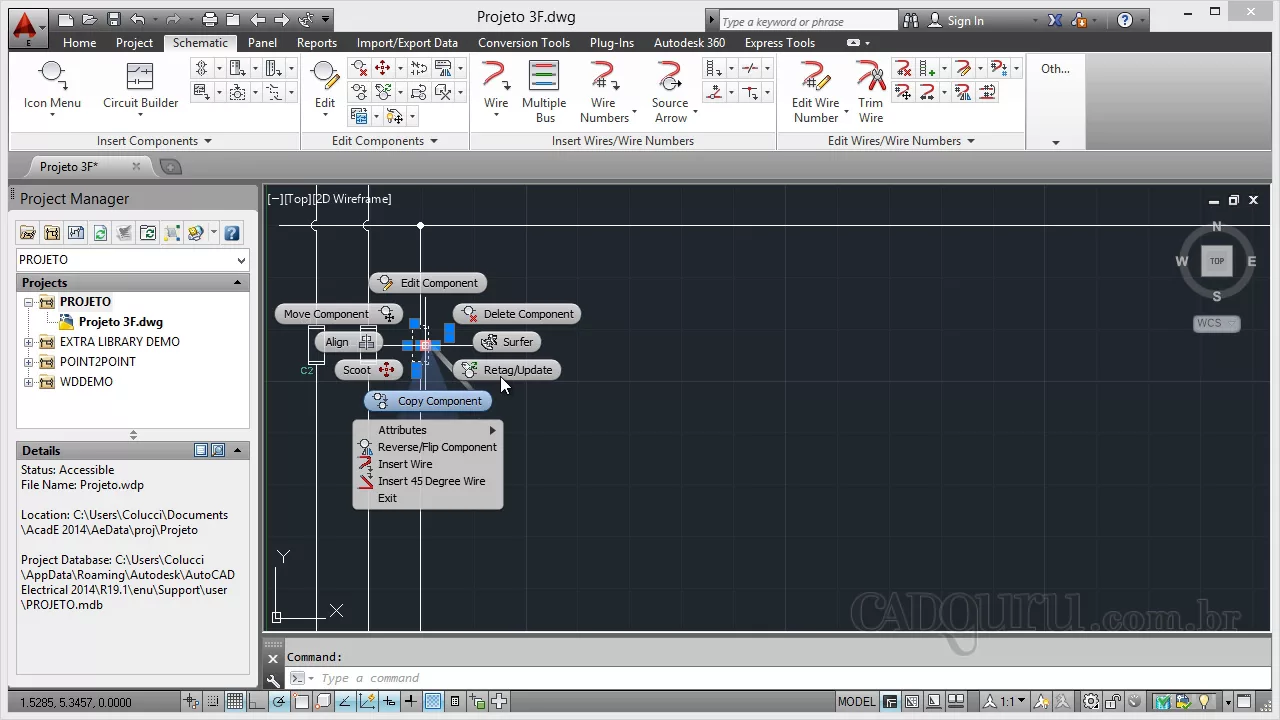This screenshot has height=720, width=1280.
Task: Click the Move Component ribbon icon
Action: [x=383, y=68]
